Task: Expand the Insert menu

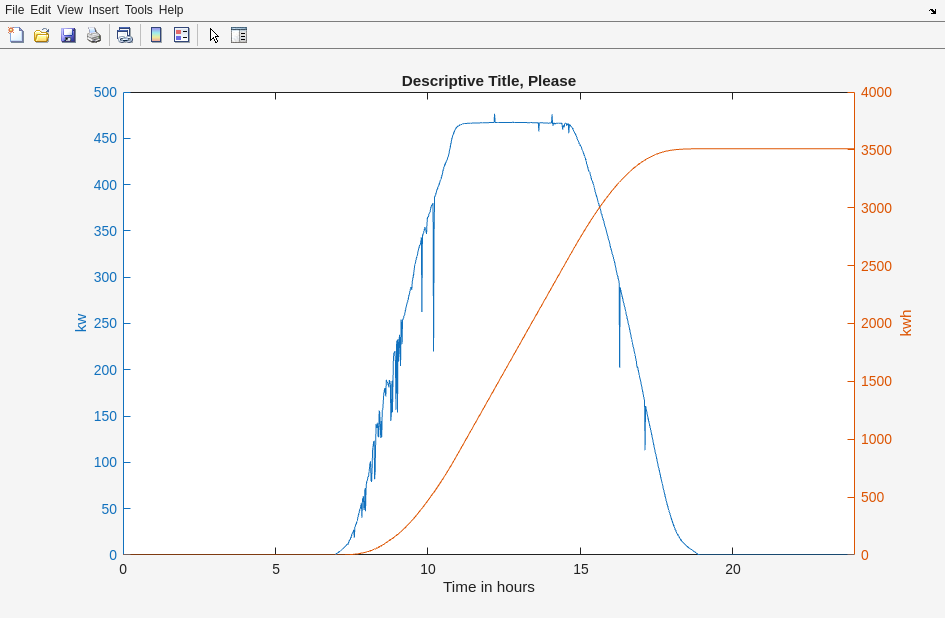Action: tap(103, 10)
